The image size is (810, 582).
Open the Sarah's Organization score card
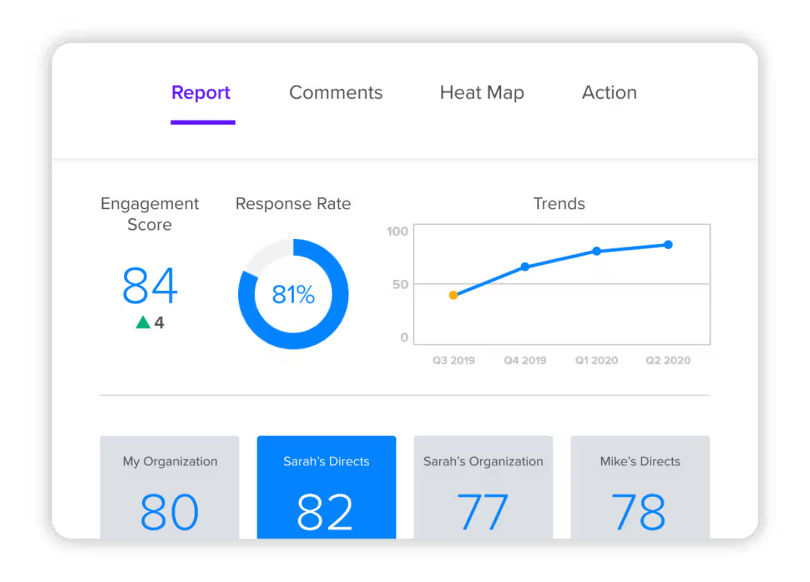483,487
